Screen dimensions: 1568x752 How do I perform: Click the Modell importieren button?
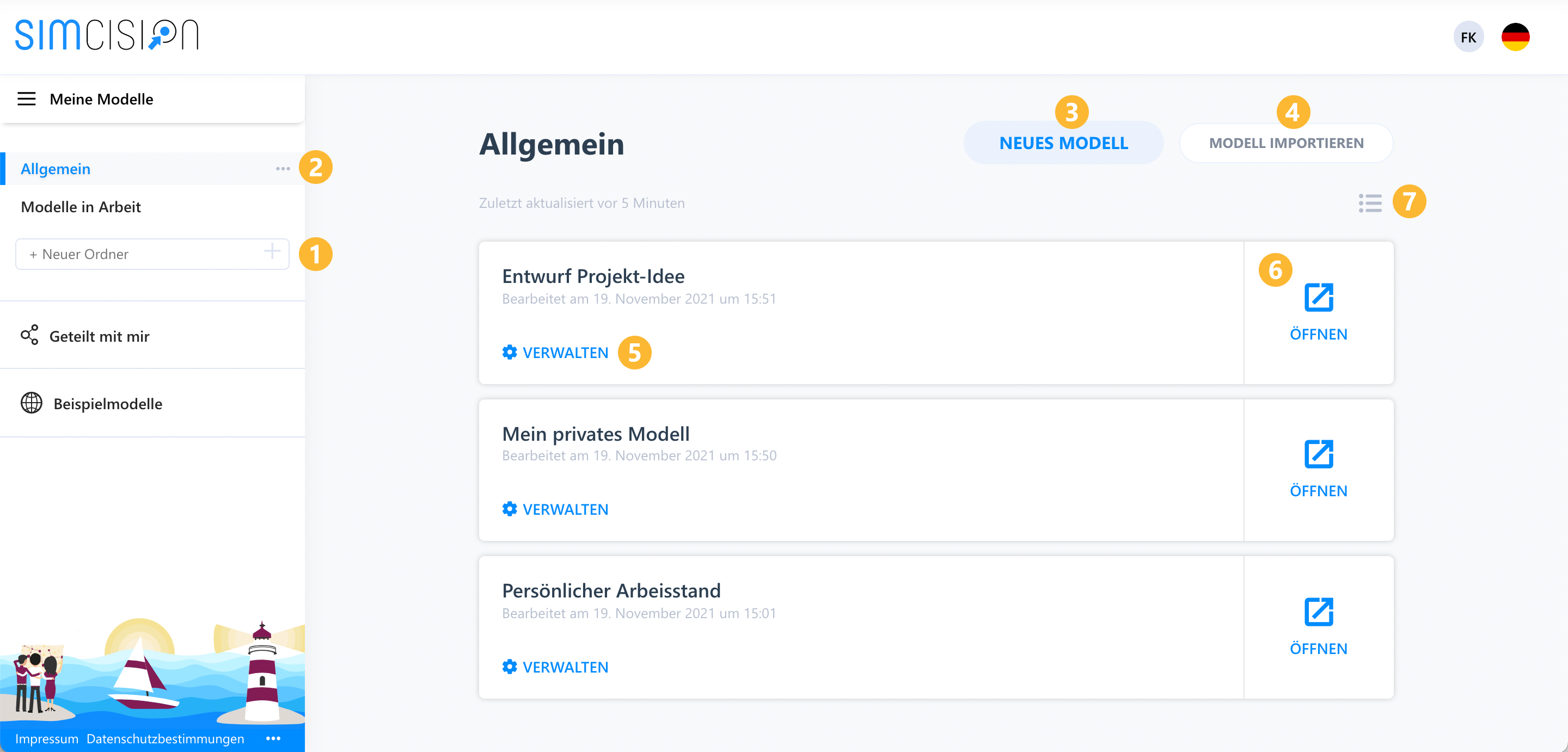pyautogui.click(x=1285, y=143)
